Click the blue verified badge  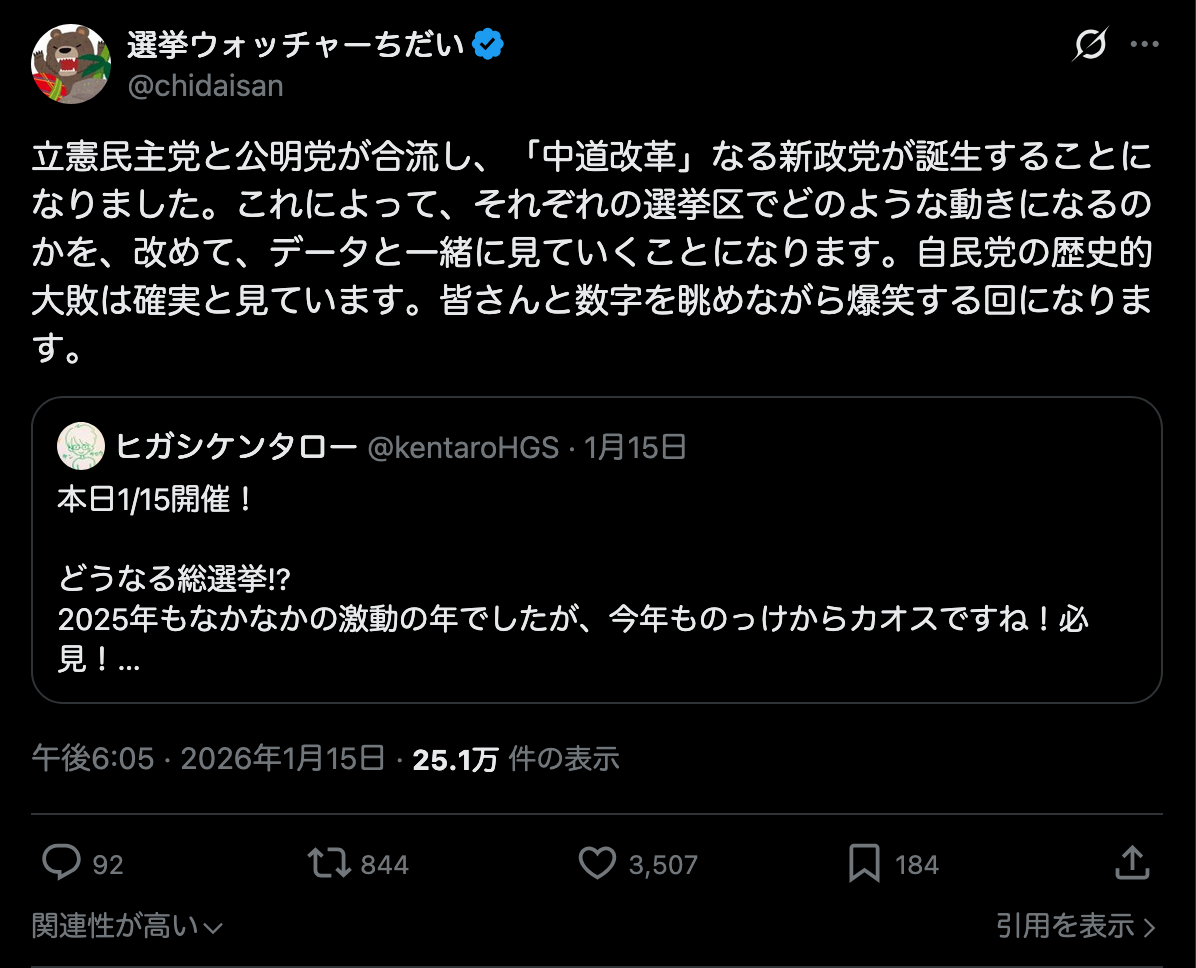pos(488,45)
